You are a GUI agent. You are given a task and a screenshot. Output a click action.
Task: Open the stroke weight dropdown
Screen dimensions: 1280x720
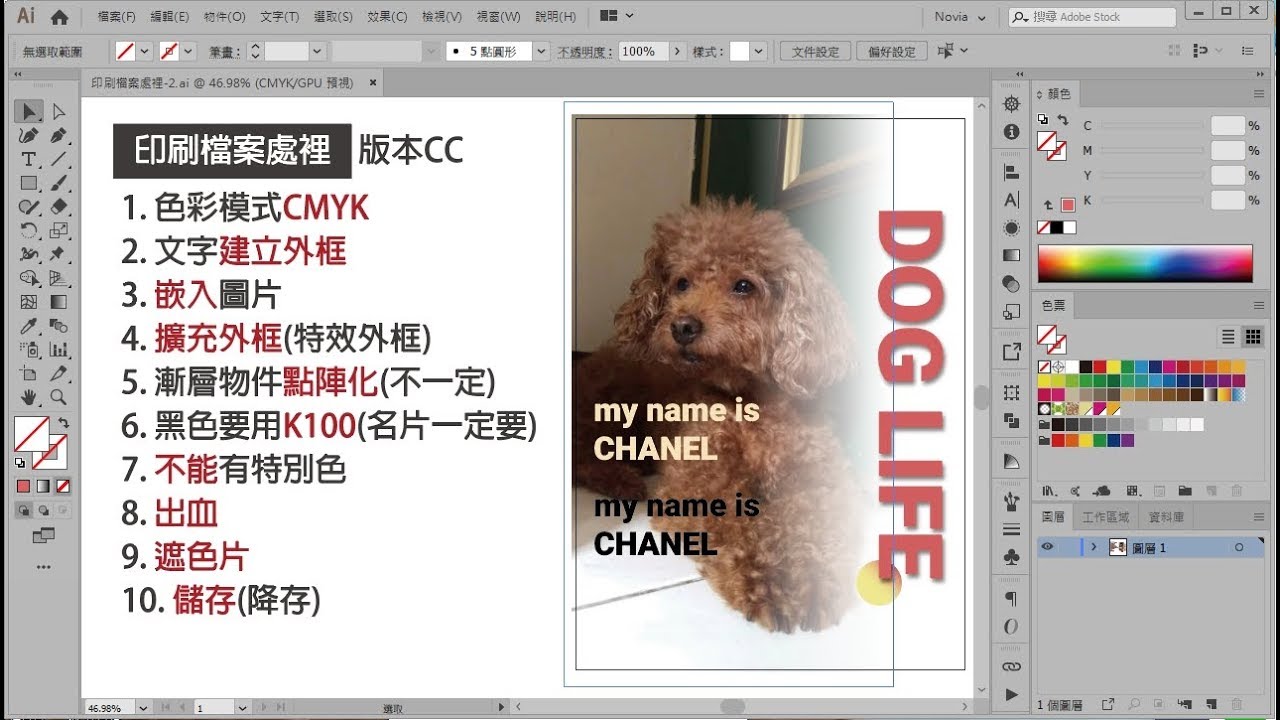pyautogui.click(x=317, y=51)
